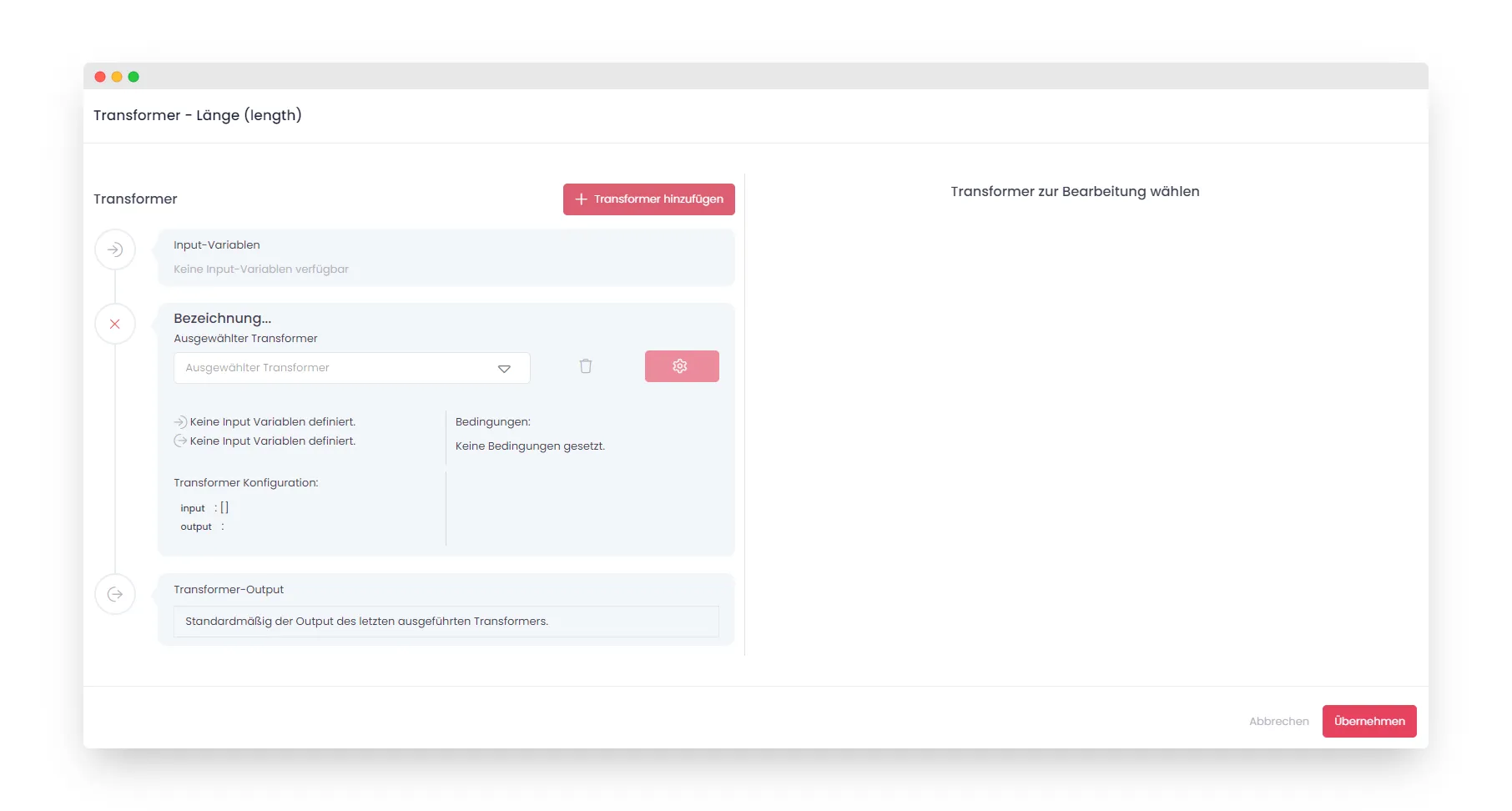Click the 'Bedingungen:' label
Image resolution: width=1512 pixels, height=811 pixels.
click(x=493, y=422)
